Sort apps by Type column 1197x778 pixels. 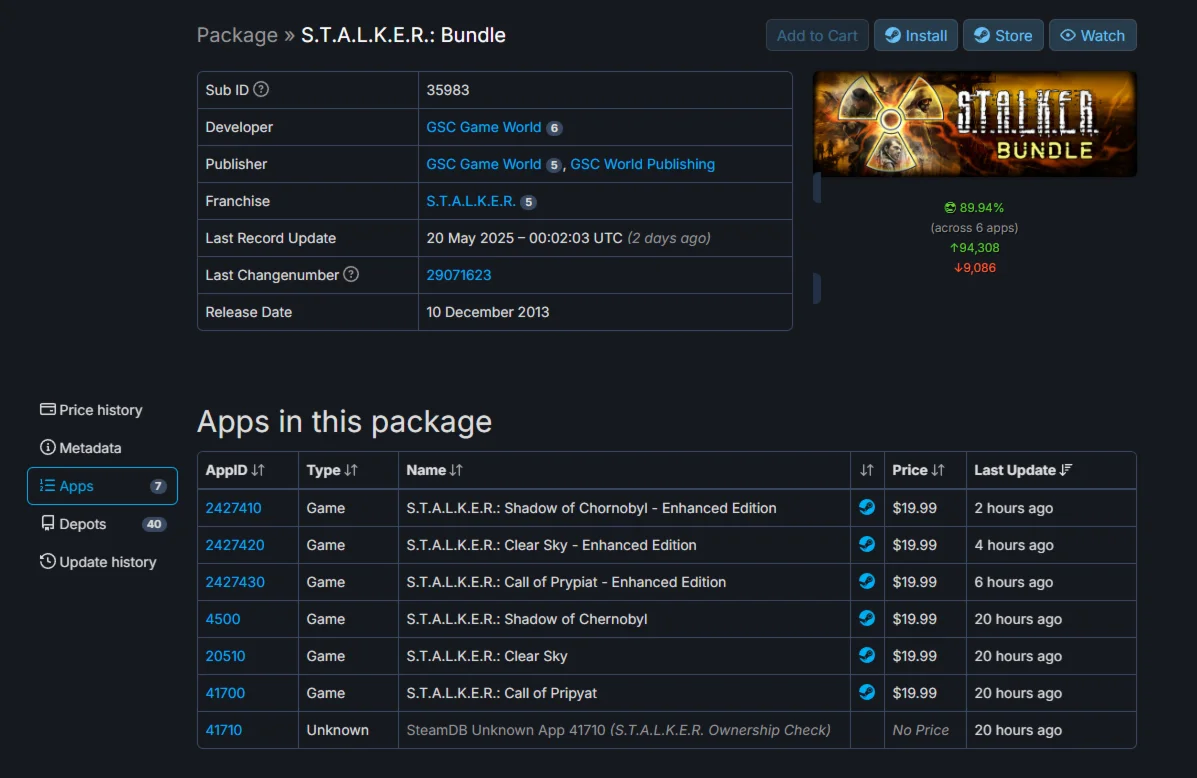[332, 470]
